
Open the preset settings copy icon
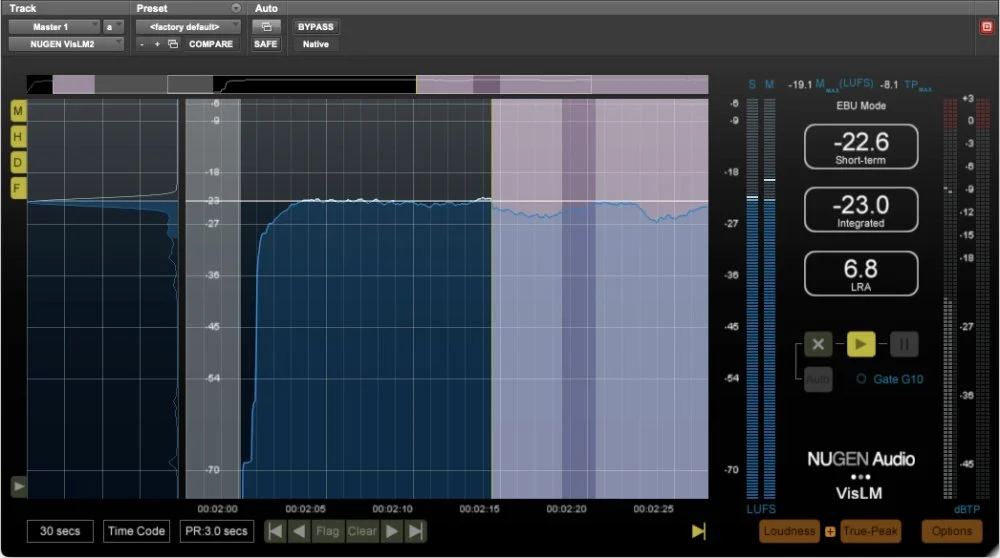(173, 44)
